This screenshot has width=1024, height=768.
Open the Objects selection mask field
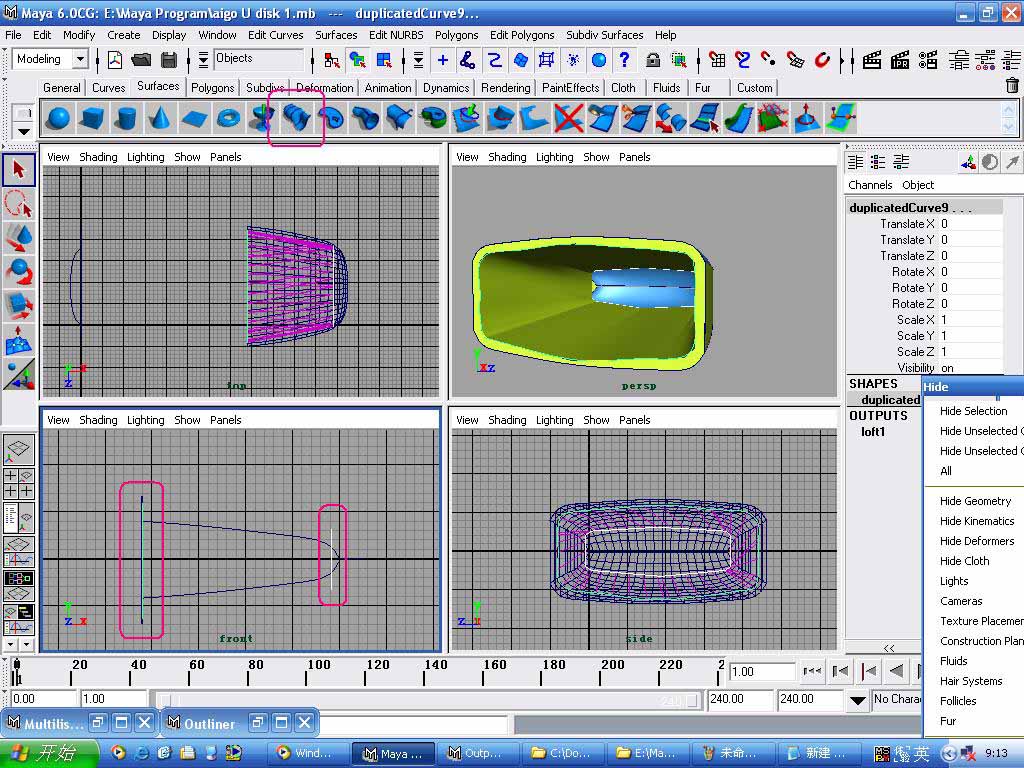[x=259, y=59]
